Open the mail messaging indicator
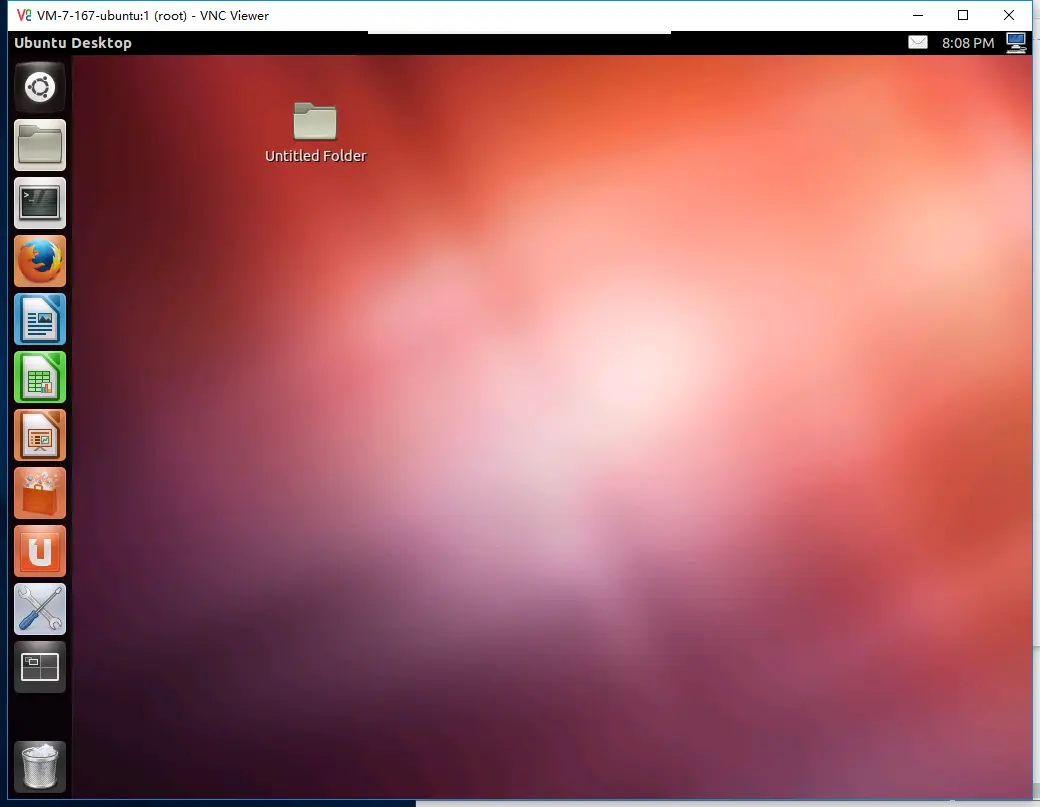 click(x=918, y=42)
